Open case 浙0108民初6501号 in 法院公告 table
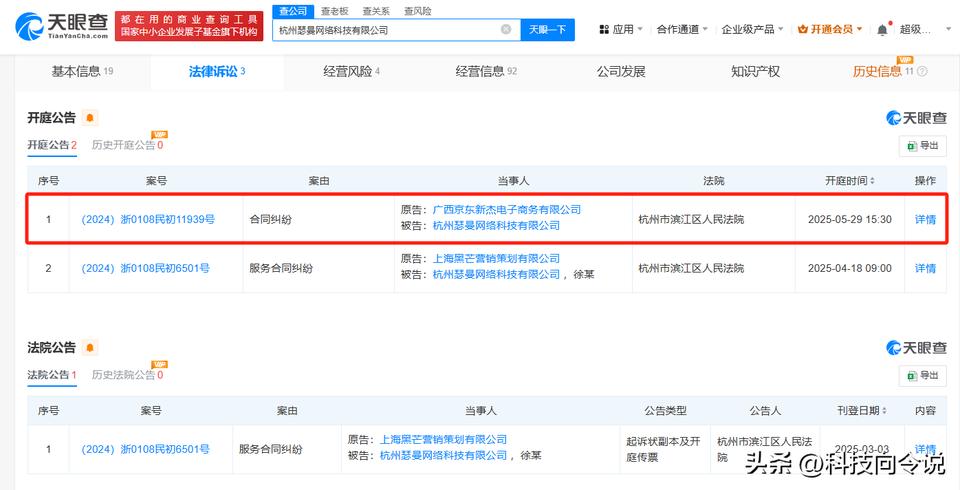The image size is (960, 490). pos(146,449)
